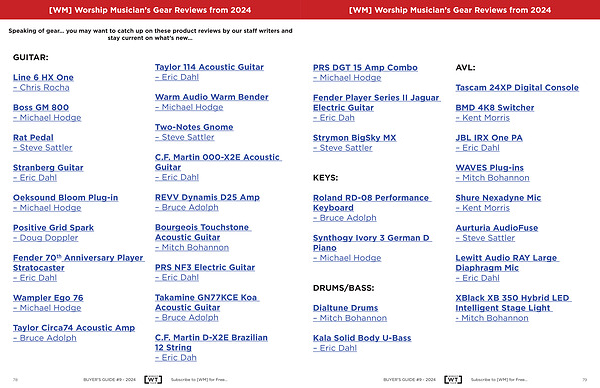Screen dimensions: 600x388
Task: Select the Taylor 114 Acoustic Guitar review
Action: tap(209, 67)
